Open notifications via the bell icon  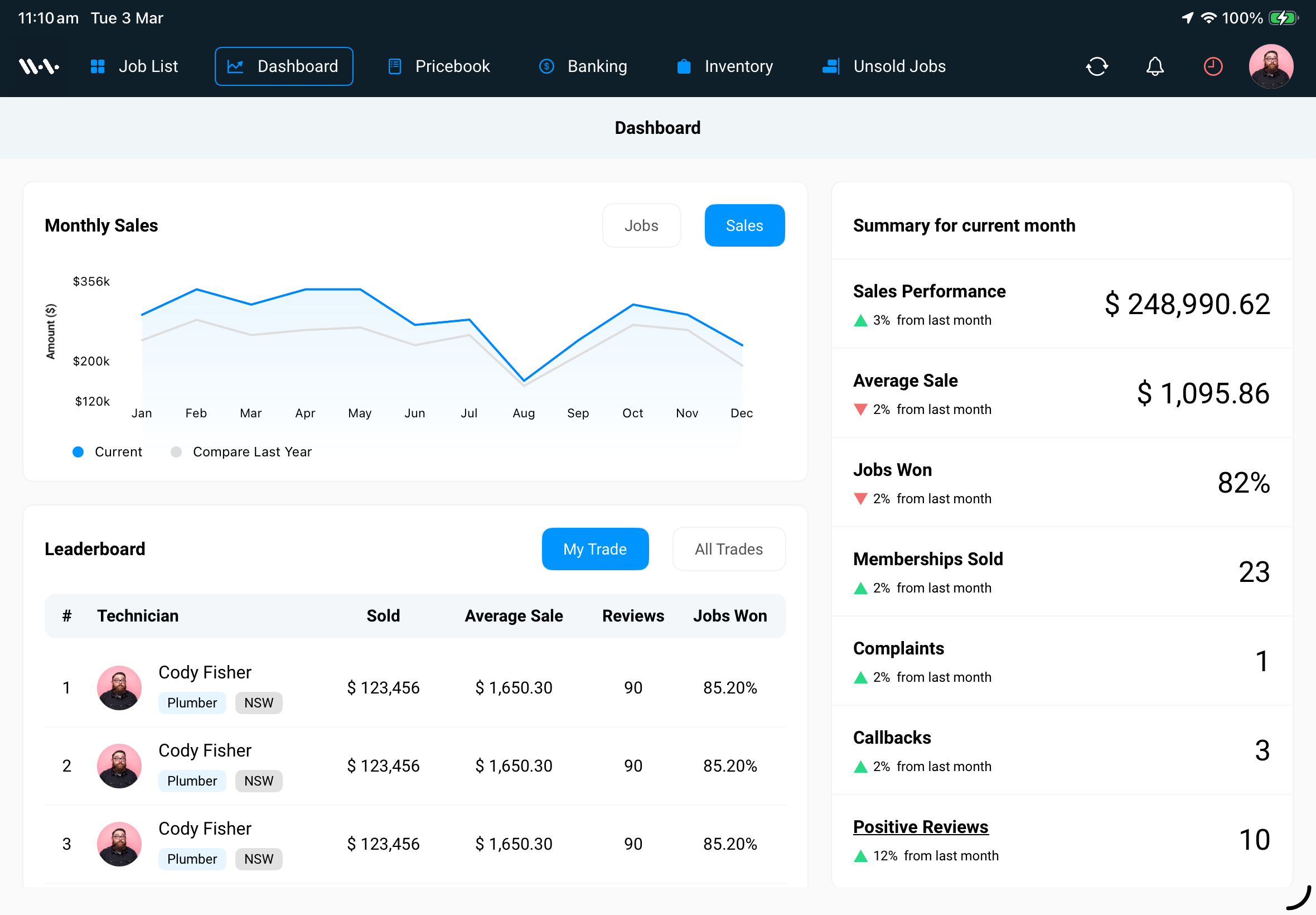tap(1154, 66)
